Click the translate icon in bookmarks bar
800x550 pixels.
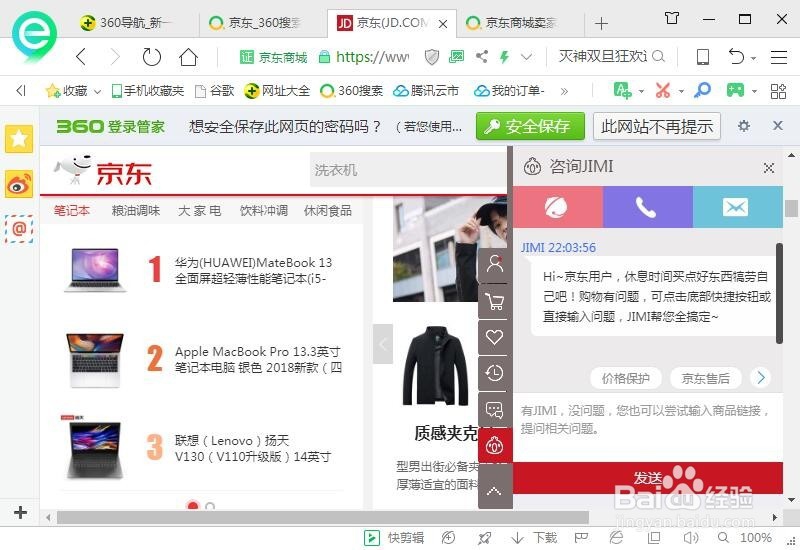[622, 91]
